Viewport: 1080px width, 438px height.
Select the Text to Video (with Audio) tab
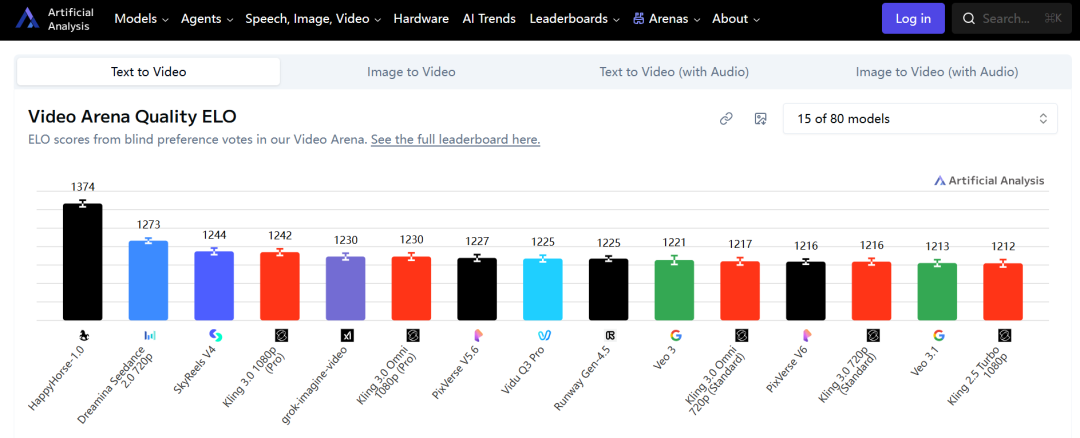[674, 72]
